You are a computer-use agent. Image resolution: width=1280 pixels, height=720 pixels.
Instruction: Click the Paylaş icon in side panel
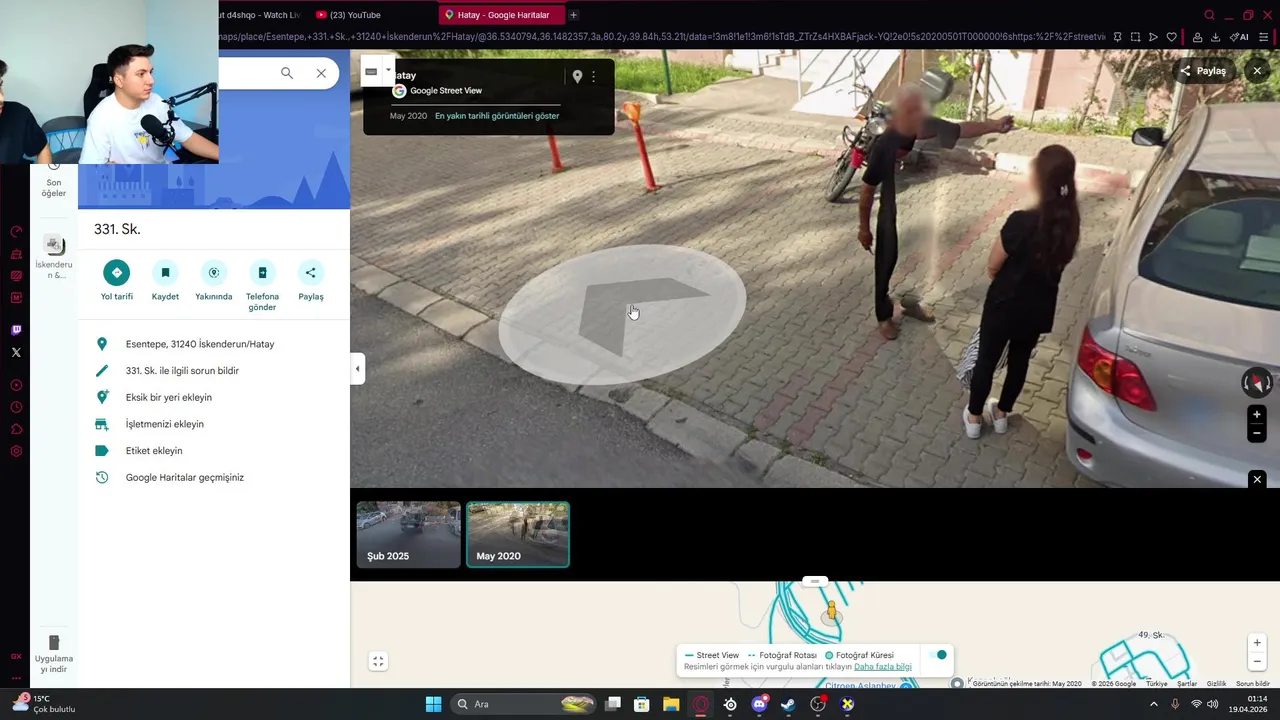310,272
